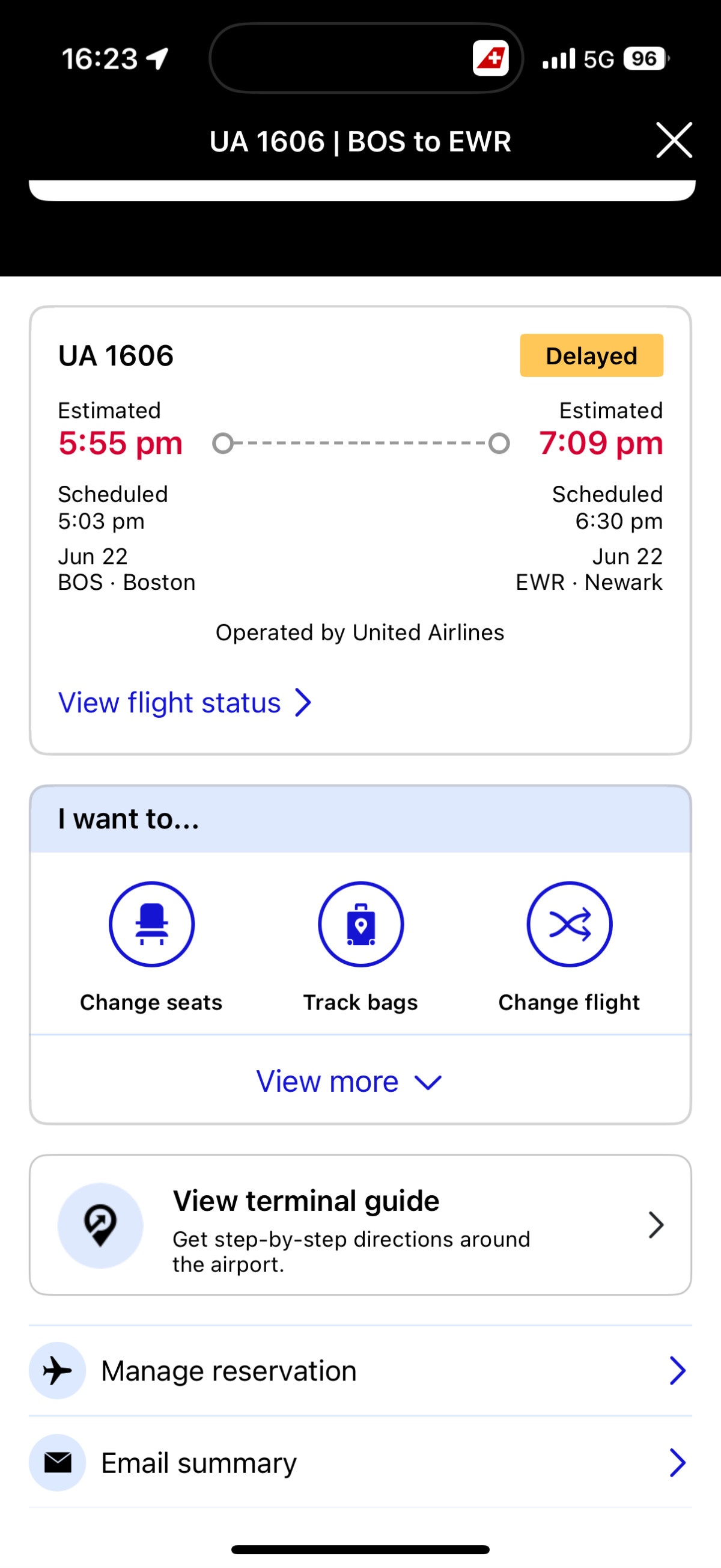Open the Email summary chevron arrow
Screen dimensions: 721x1568
tap(678, 1462)
